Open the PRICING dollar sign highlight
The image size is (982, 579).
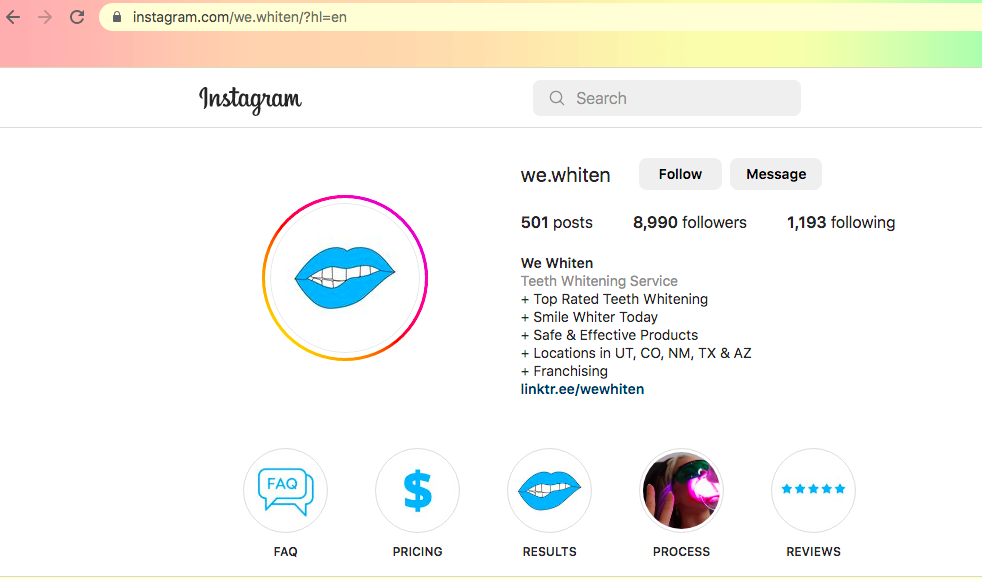pos(417,490)
